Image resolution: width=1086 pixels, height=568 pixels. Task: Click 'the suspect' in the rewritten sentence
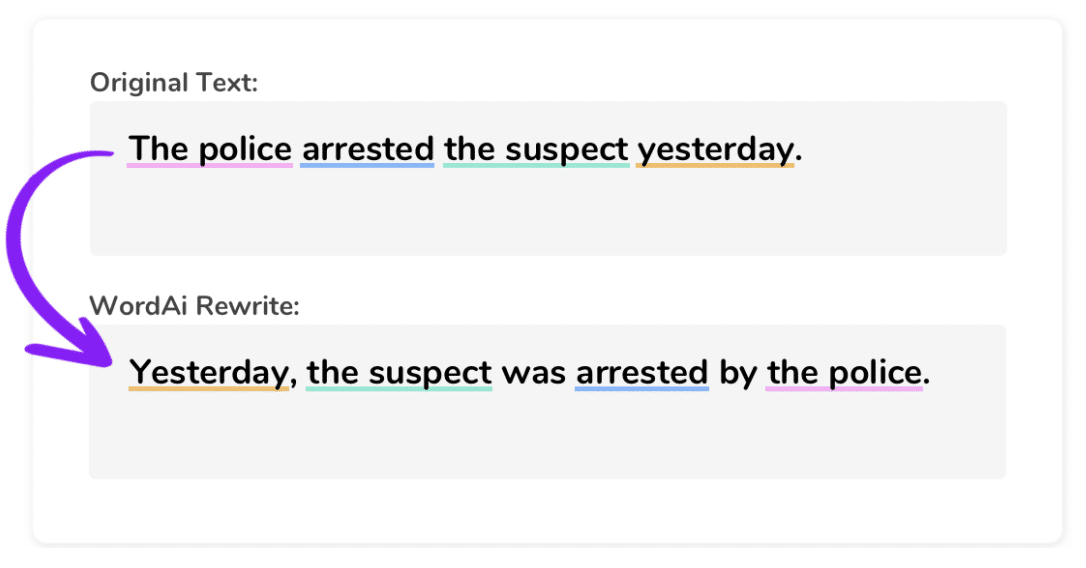coord(399,373)
